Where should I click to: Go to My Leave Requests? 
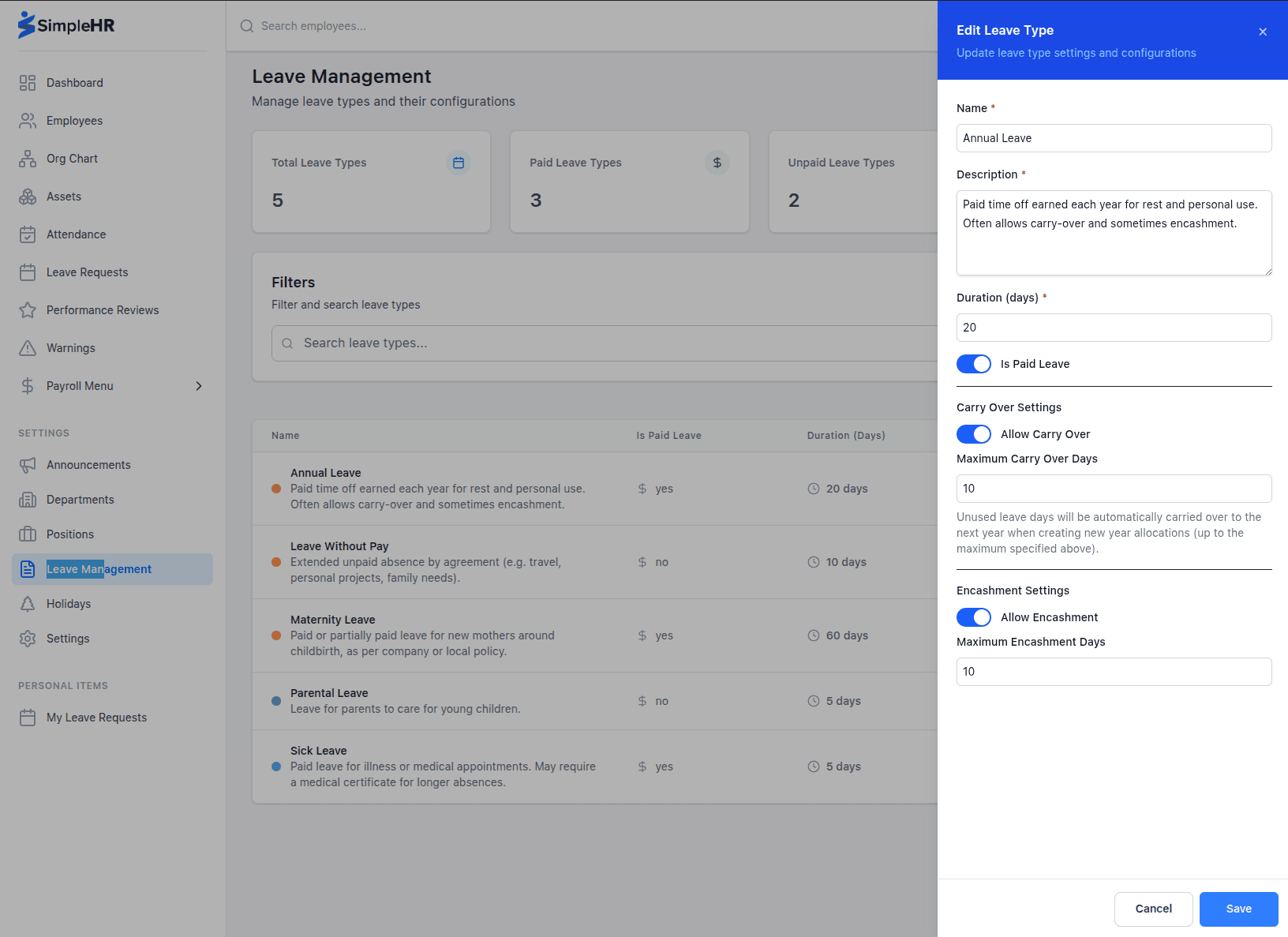[96, 717]
